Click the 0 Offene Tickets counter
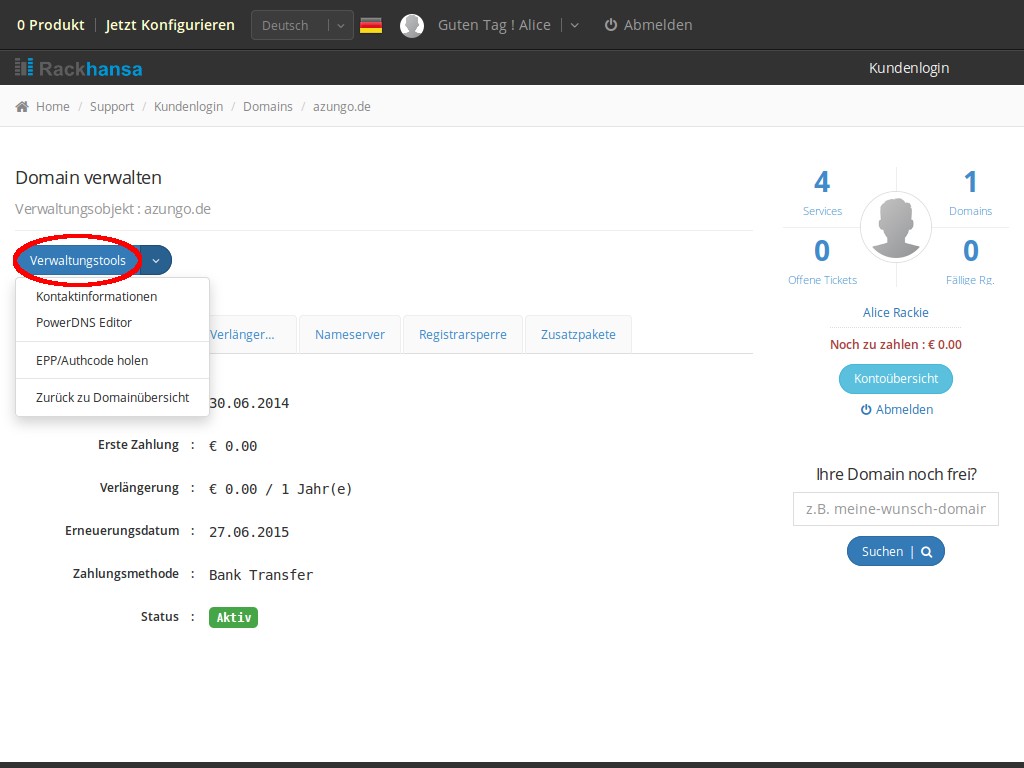 point(822,261)
